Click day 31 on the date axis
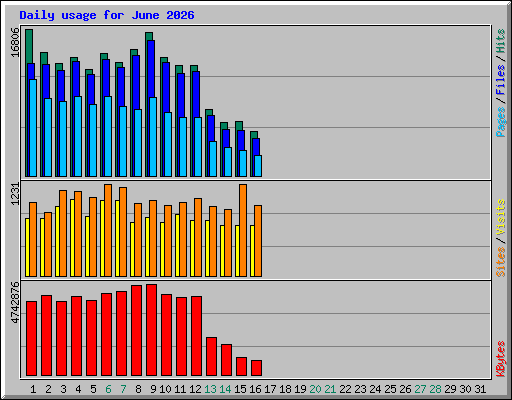The image size is (512, 400). pyautogui.click(x=480, y=389)
